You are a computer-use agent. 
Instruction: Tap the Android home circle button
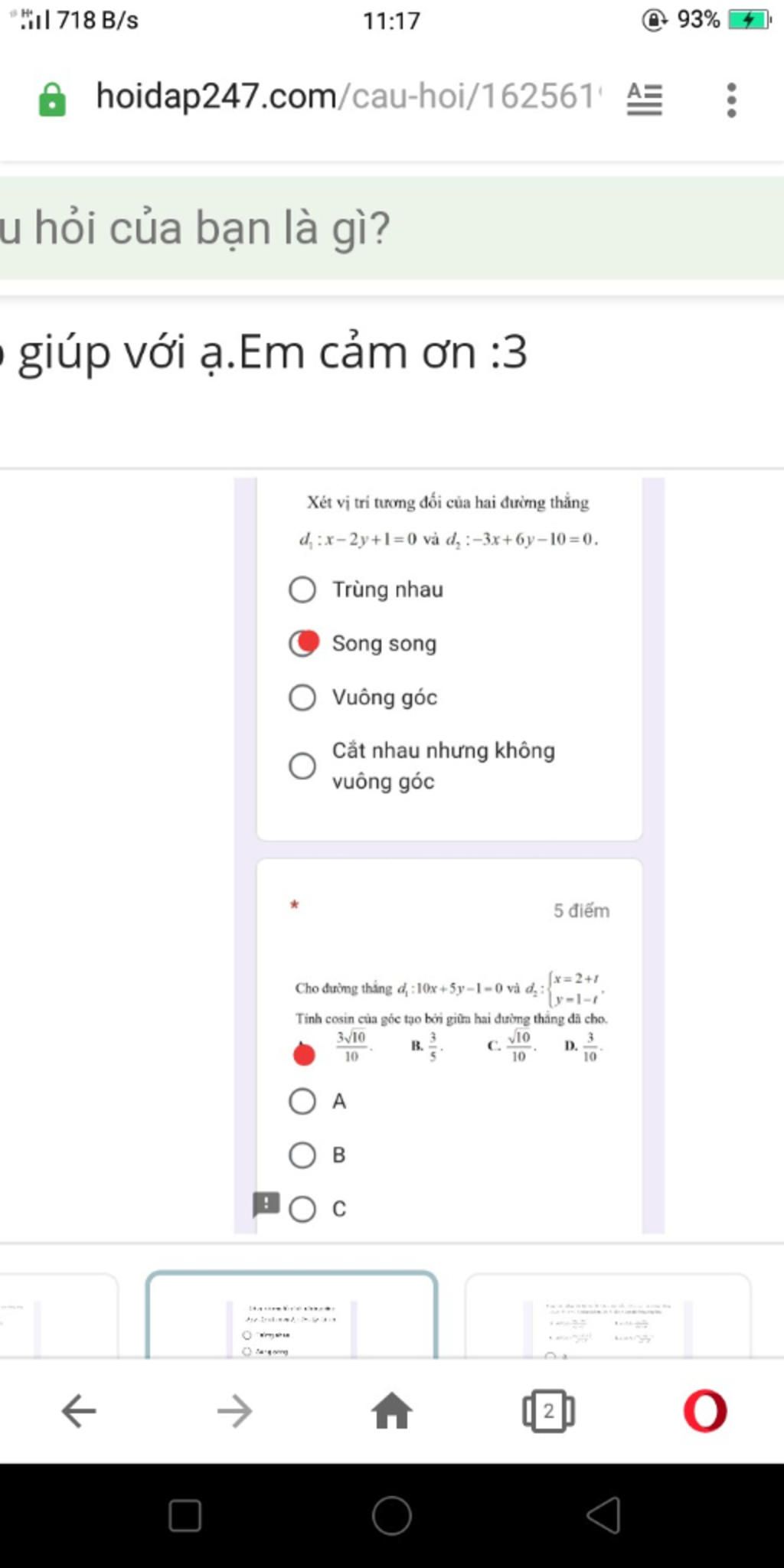point(392,1515)
